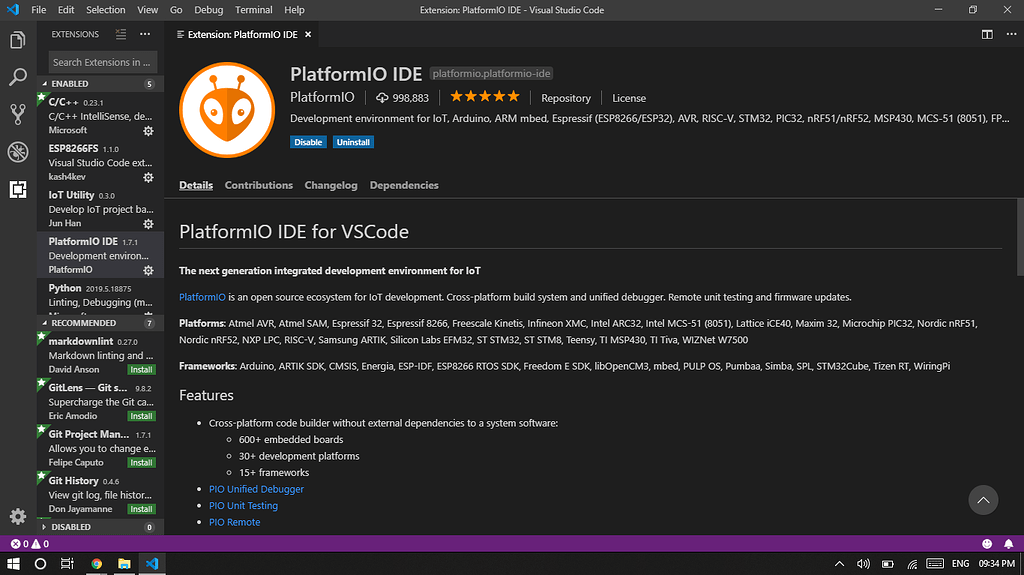Image resolution: width=1024 pixels, height=575 pixels.
Task: Open the Search view in activity bar
Action: [x=18, y=77]
